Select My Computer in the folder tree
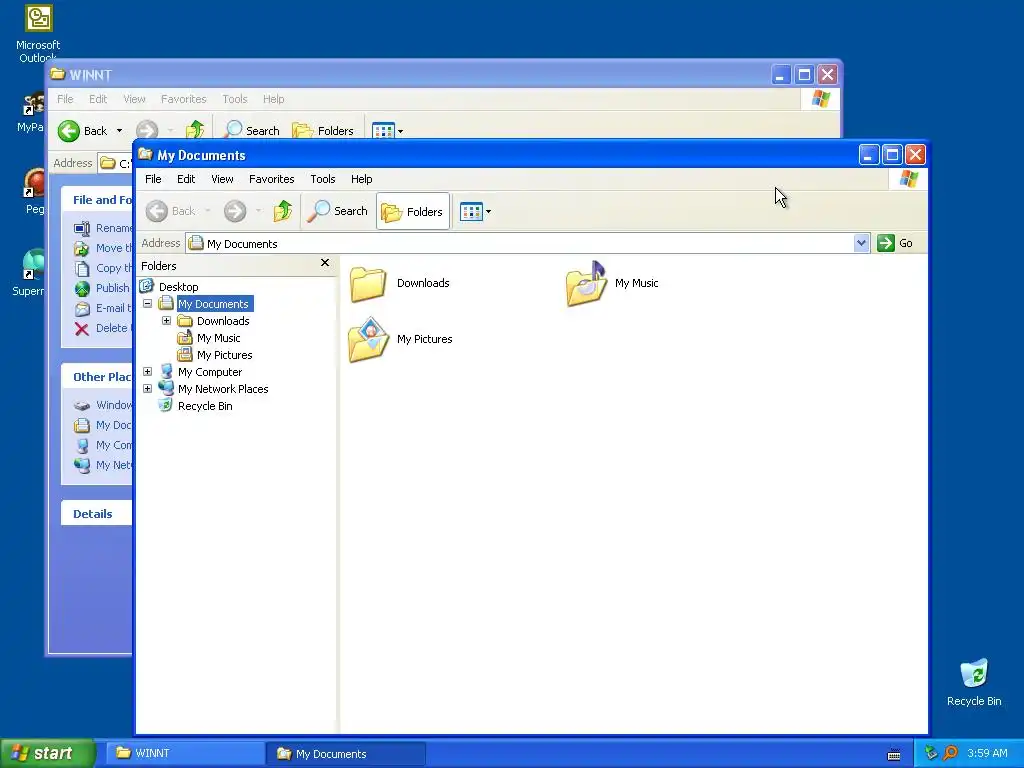This screenshot has width=1024, height=768. (x=210, y=372)
